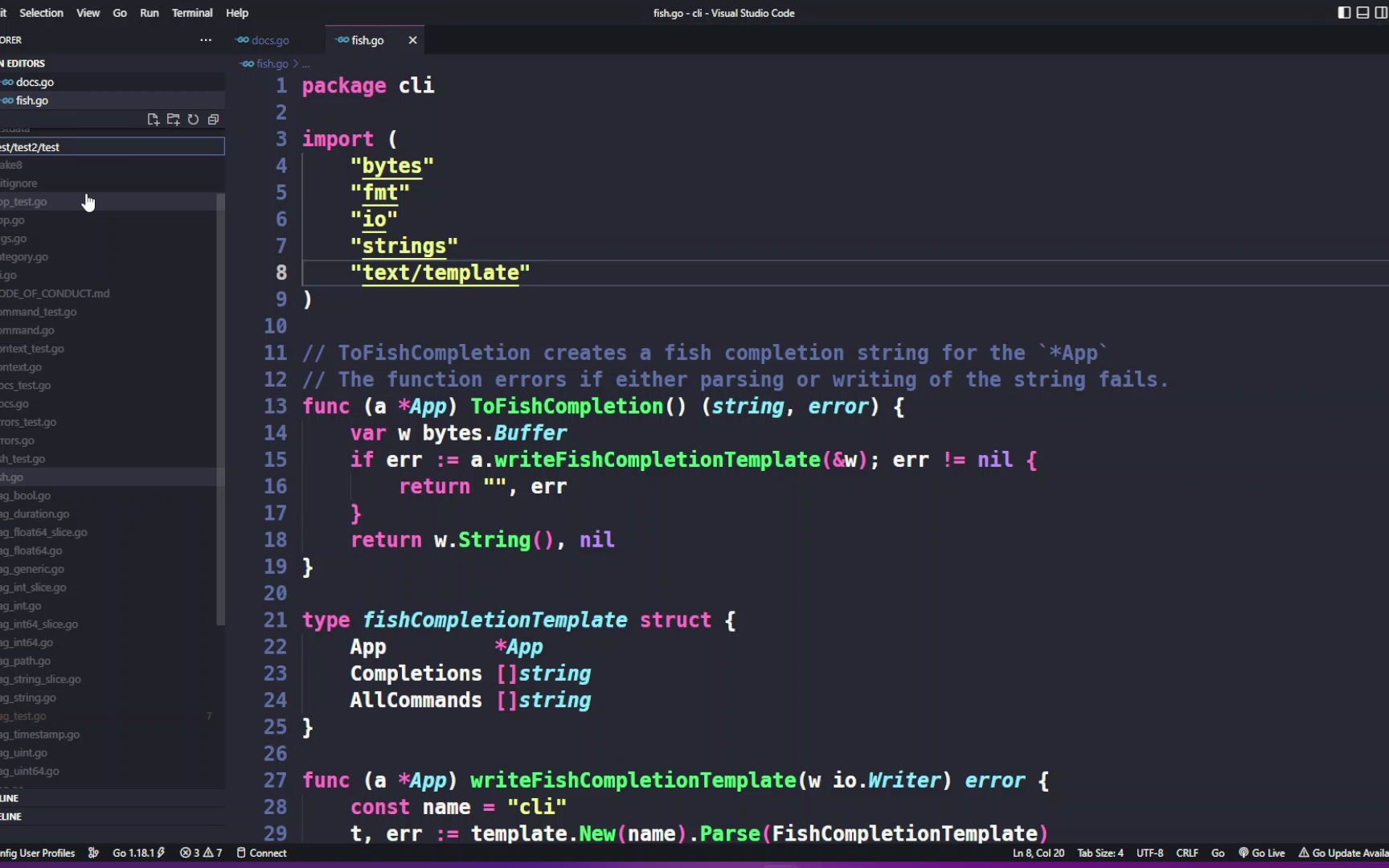
Task: Open the Terminal menu
Action: (x=192, y=13)
